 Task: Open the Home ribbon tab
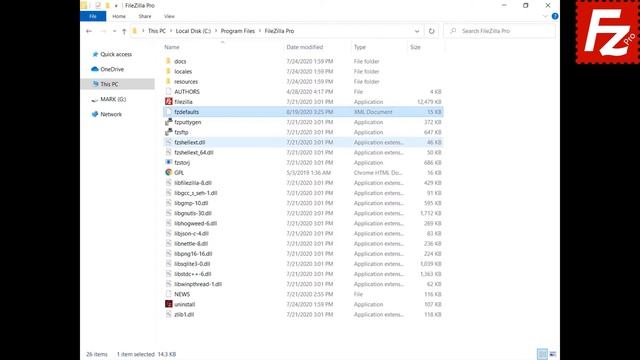pos(119,16)
